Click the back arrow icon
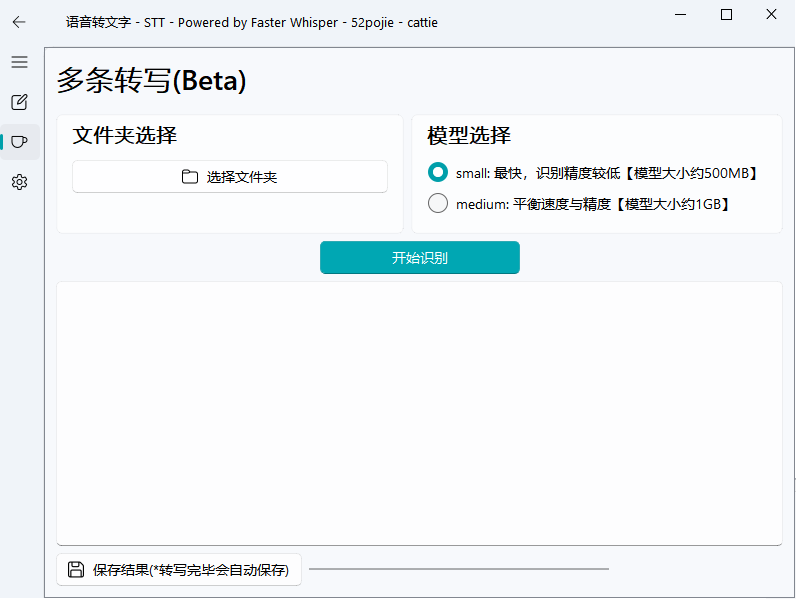Image resolution: width=796 pixels, height=599 pixels. (x=19, y=22)
